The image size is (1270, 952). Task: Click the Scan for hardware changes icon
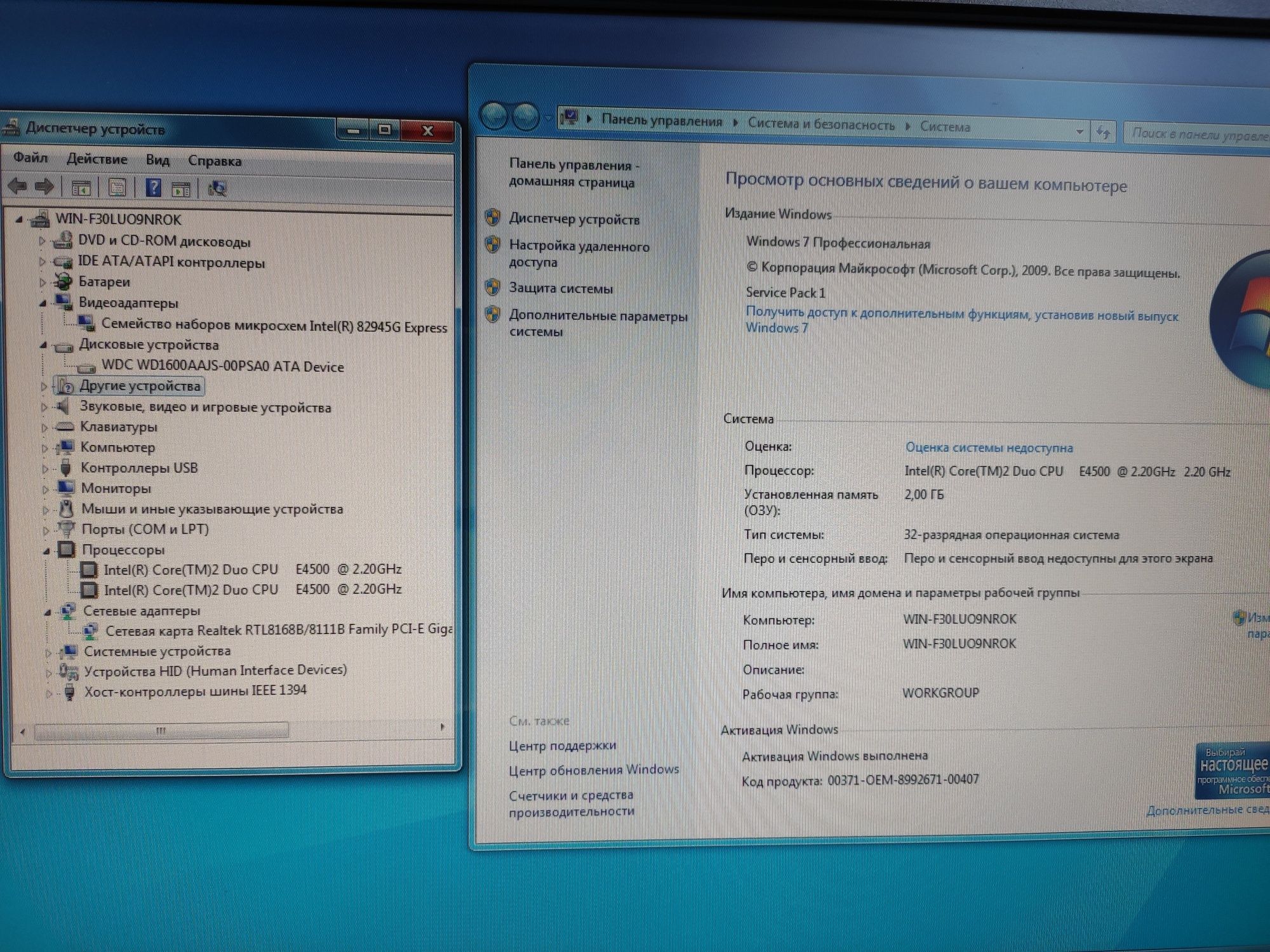[x=217, y=188]
